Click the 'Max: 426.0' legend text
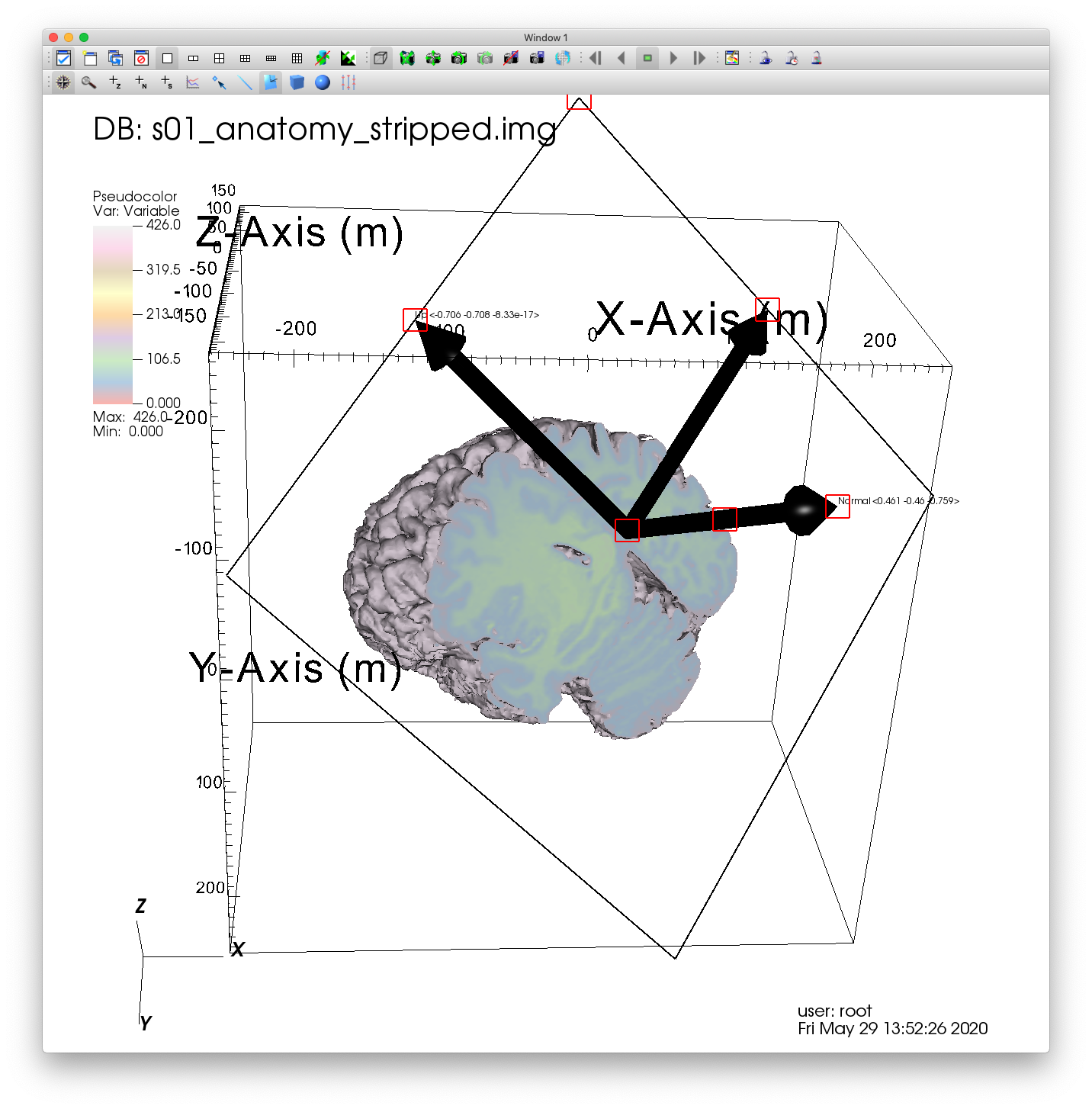Viewport: 1092px width, 1109px height. tap(130, 417)
